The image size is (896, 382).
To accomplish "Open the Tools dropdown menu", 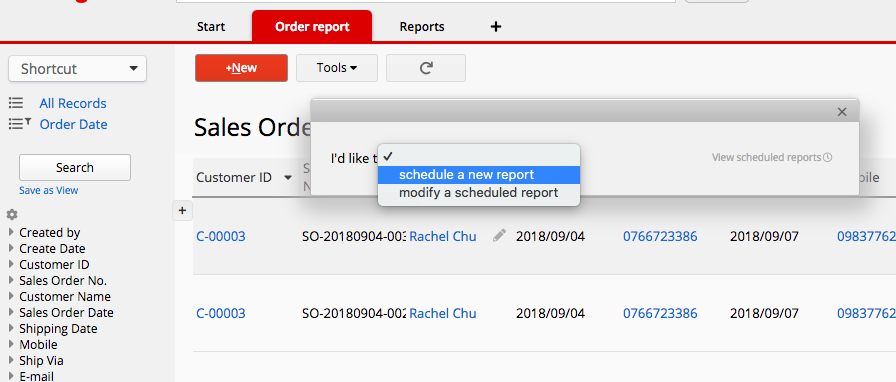I will 337,68.
